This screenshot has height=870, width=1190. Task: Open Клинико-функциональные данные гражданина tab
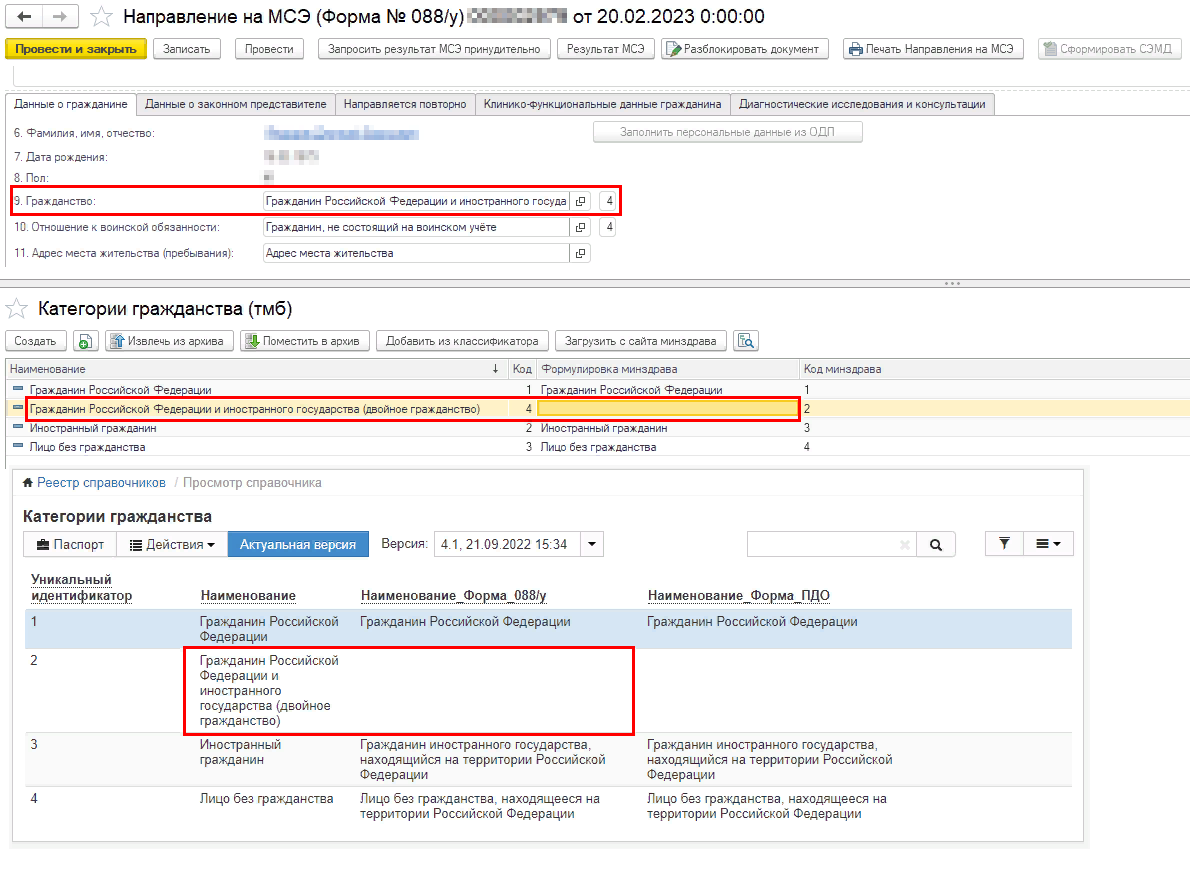coord(602,104)
